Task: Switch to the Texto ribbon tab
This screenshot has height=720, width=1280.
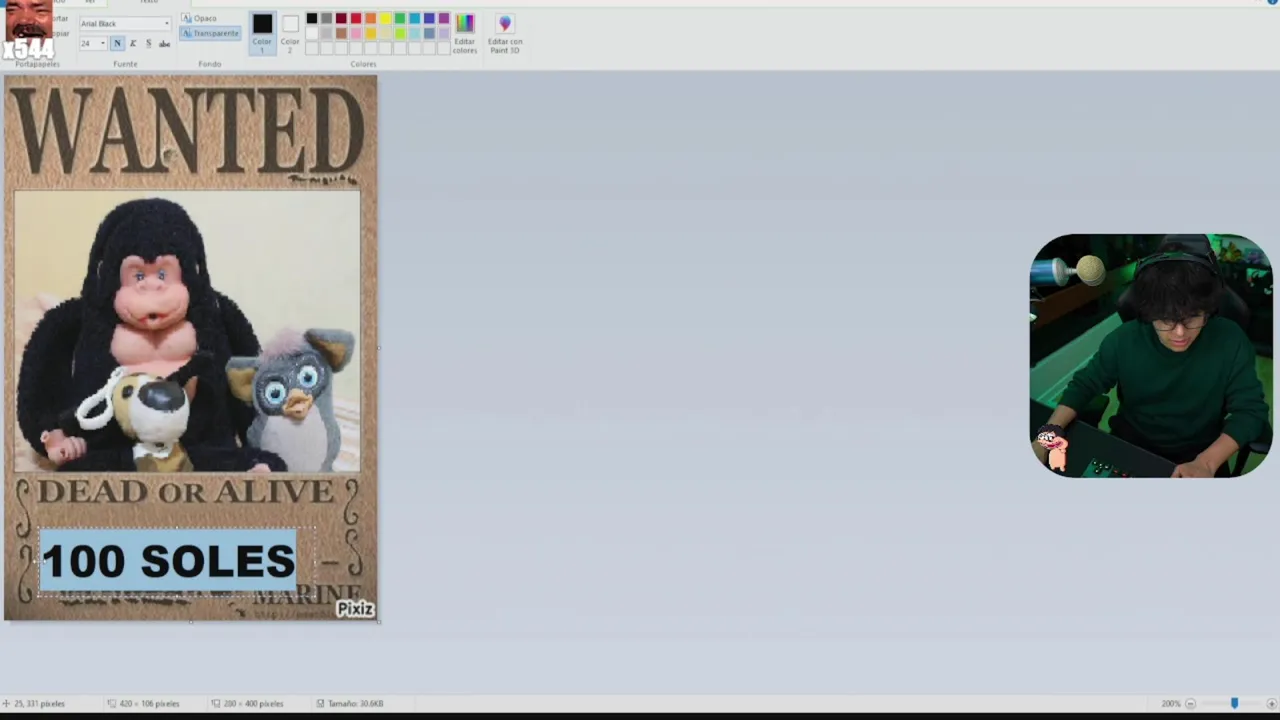Action: pos(148,2)
